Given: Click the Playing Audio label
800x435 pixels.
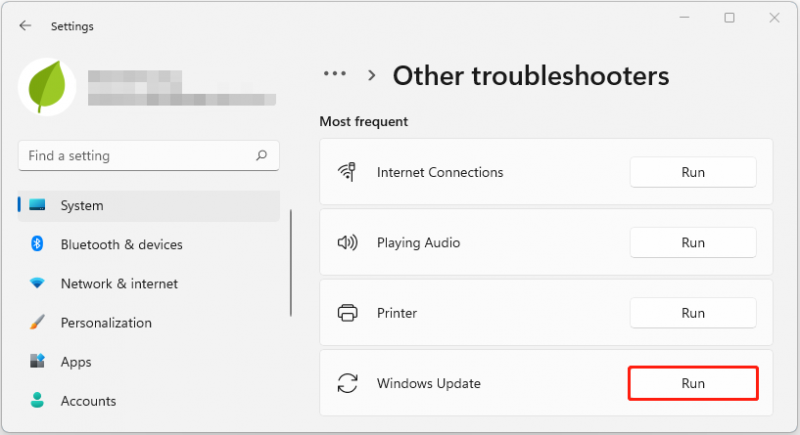Looking at the screenshot, I should point(418,243).
